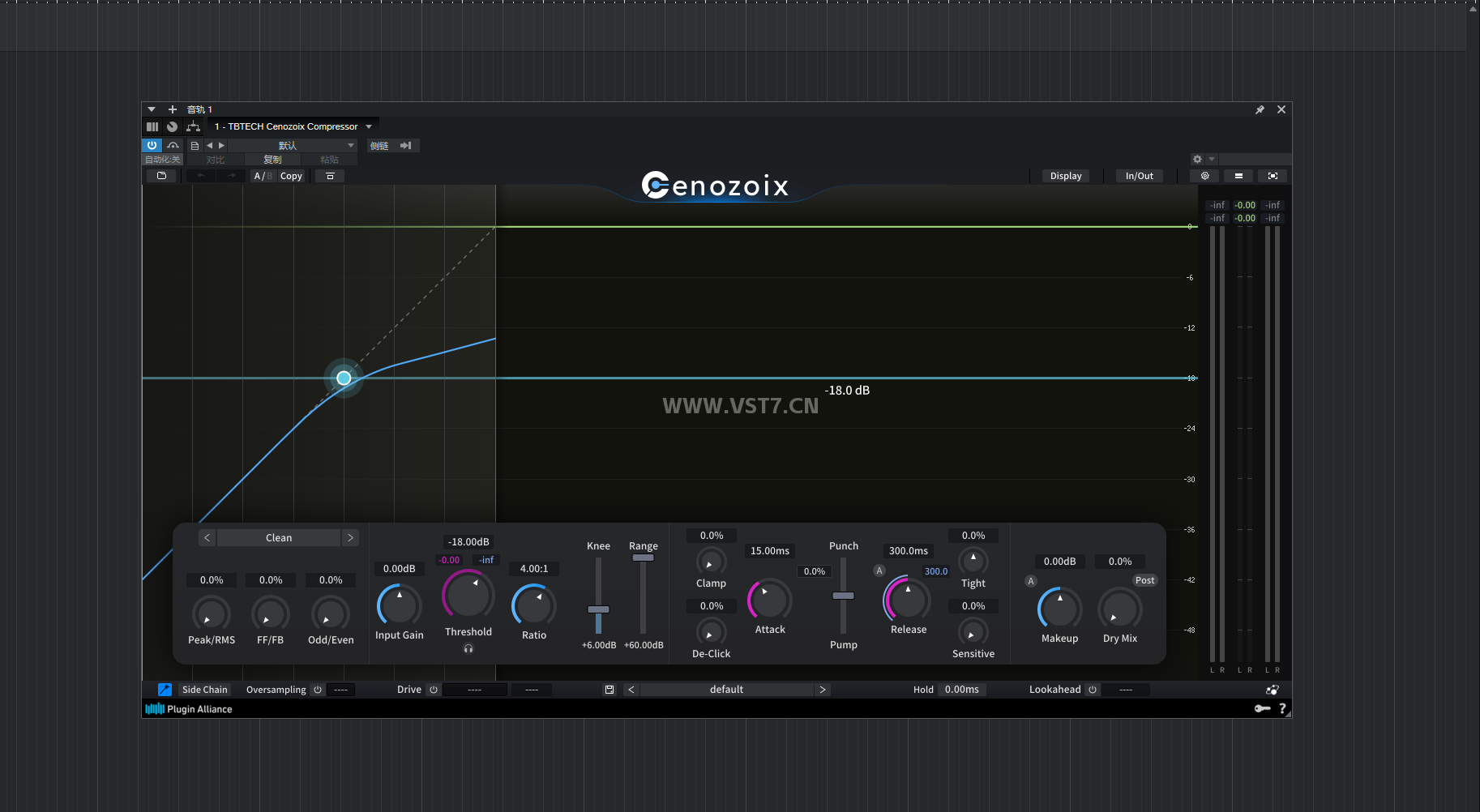This screenshot has width=1480, height=812.
Task: Click the threshold point on the graph
Action: coord(344,378)
